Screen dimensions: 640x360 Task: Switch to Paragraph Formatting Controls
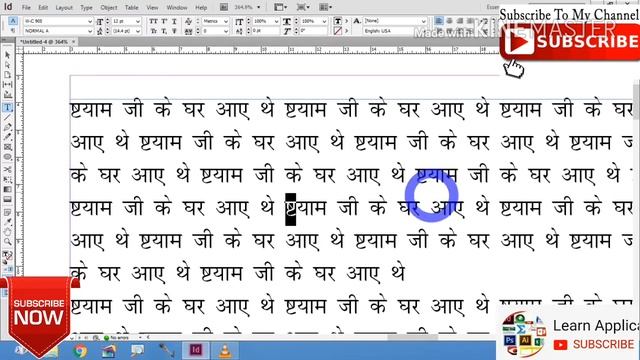click(13, 31)
